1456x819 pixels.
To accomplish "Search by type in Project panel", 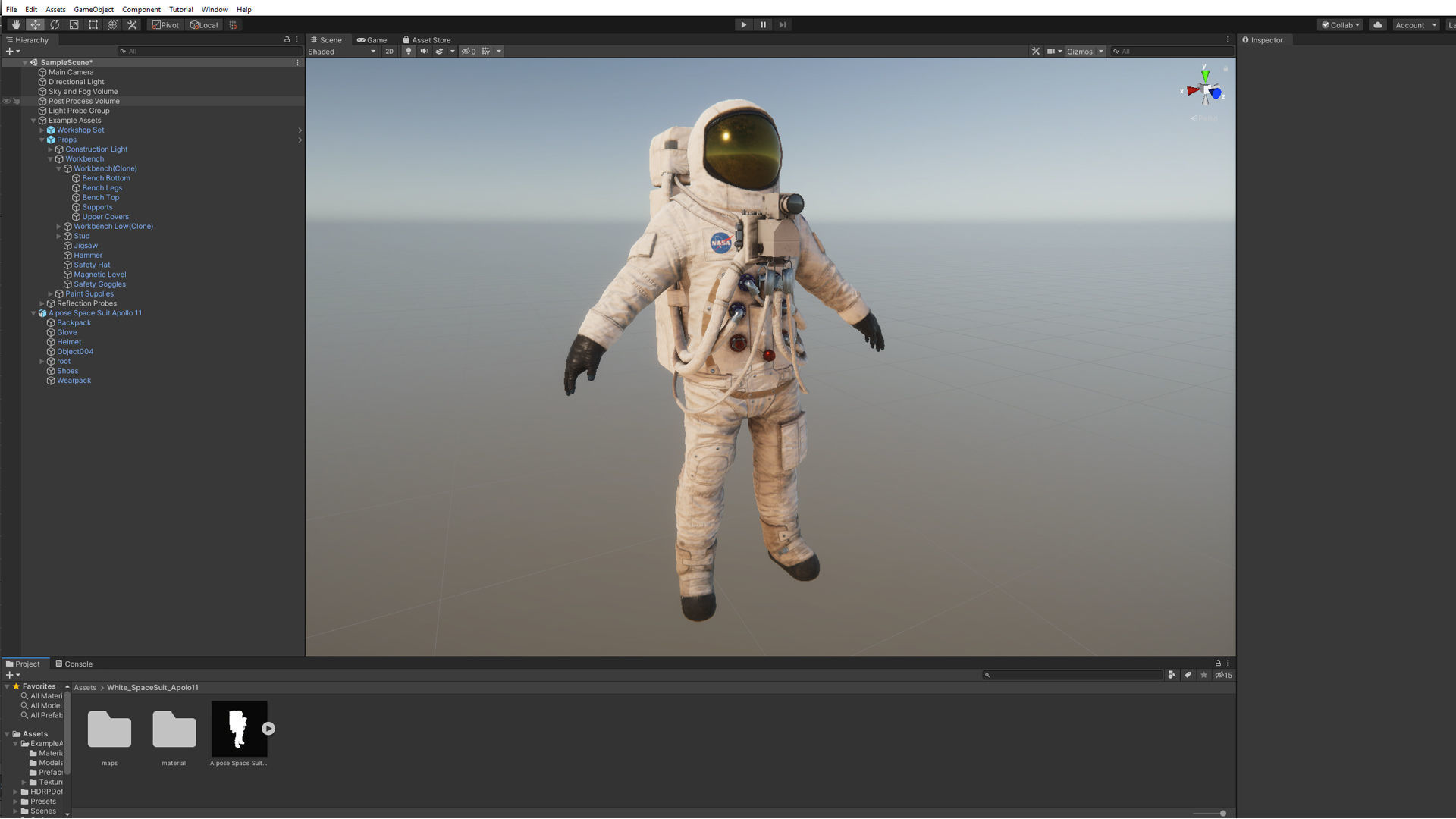I will click(x=1172, y=675).
